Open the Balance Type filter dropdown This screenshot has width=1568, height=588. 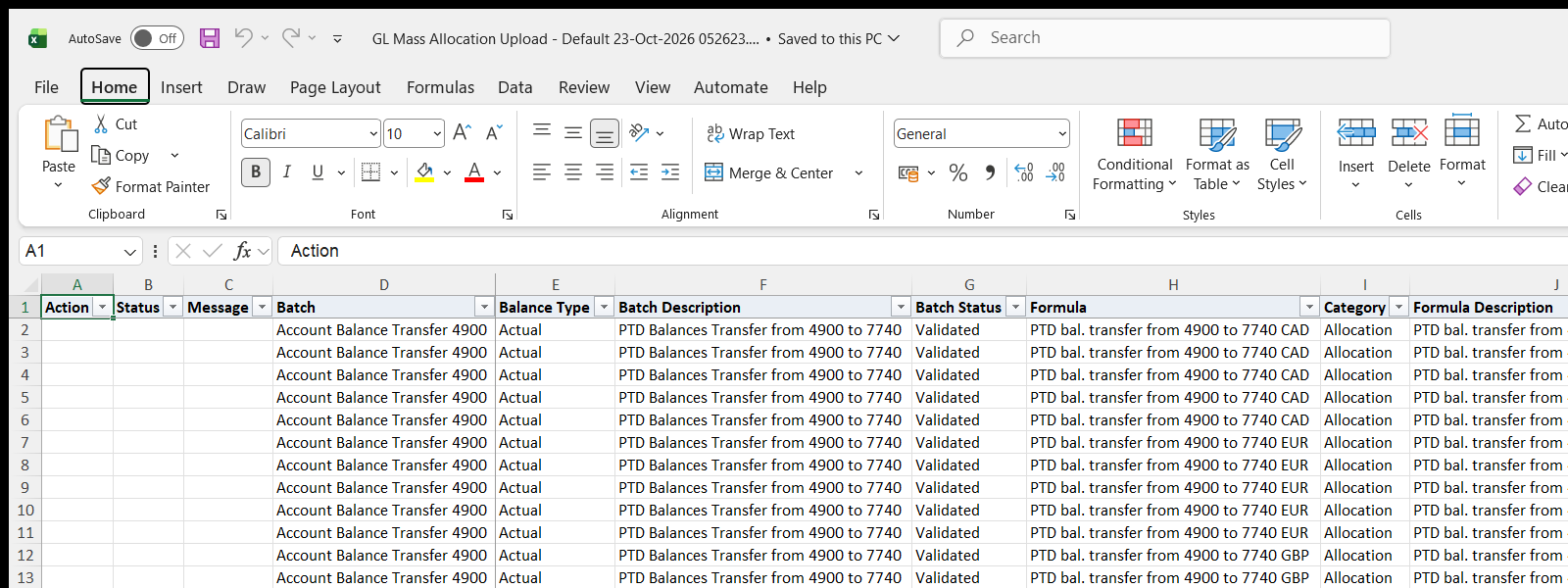pyautogui.click(x=604, y=308)
